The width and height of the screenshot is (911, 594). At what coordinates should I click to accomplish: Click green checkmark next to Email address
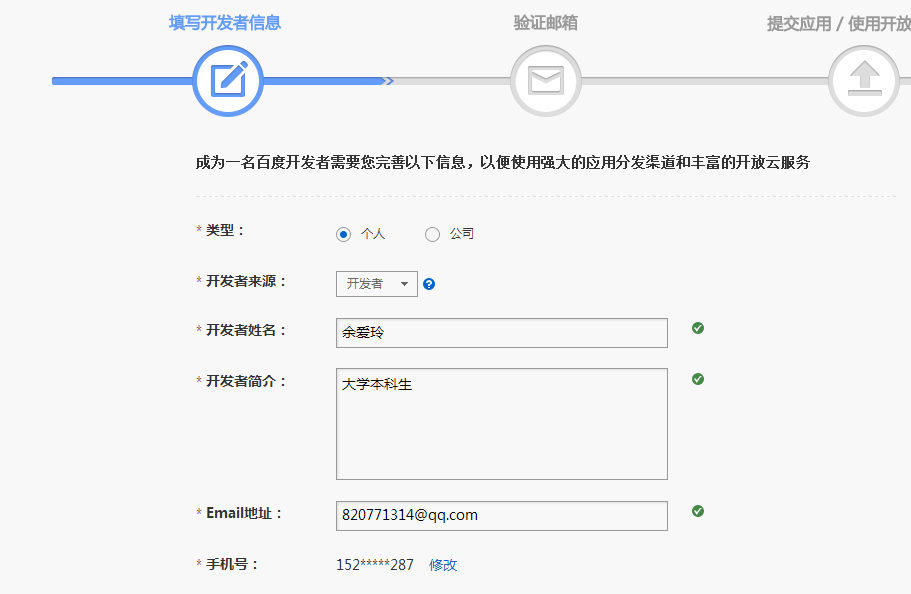[x=698, y=511]
